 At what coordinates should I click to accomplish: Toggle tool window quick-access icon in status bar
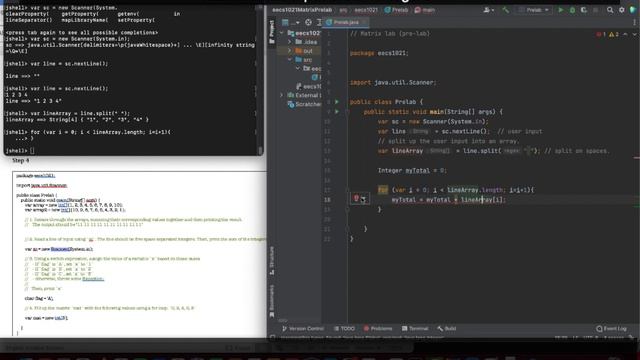click(273, 338)
